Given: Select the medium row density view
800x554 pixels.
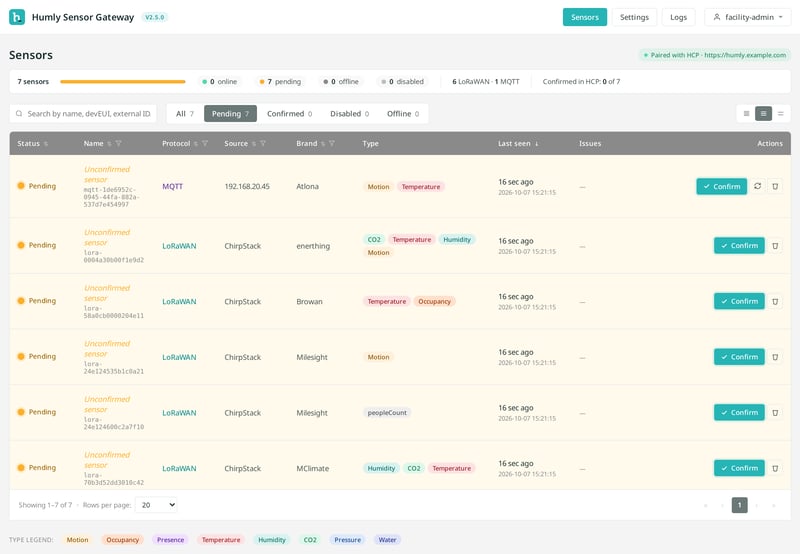Looking at the screenshot, I should pos(763,113).
